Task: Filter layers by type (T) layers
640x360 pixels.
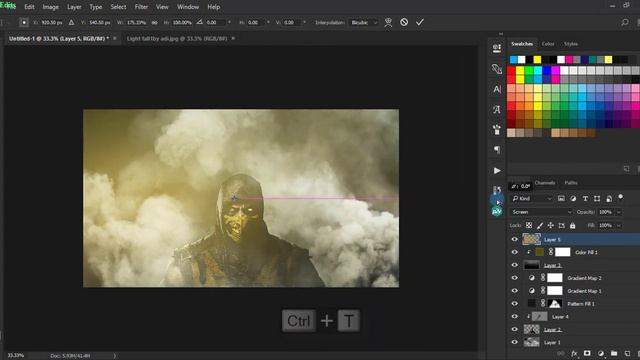Action: [x=585, y=198]
